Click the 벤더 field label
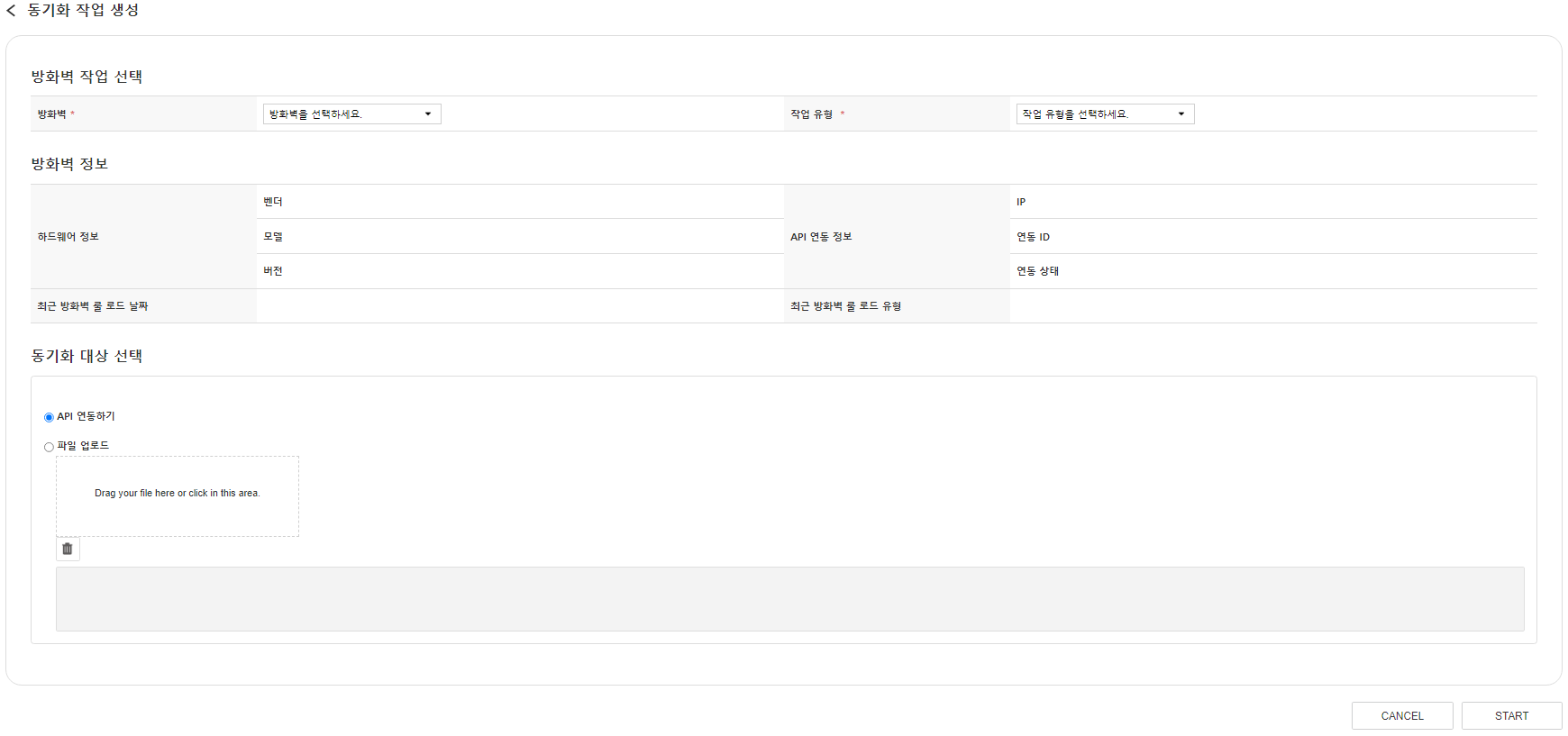Viewport: 1568px width, 736px height. [x=273, y=202]
